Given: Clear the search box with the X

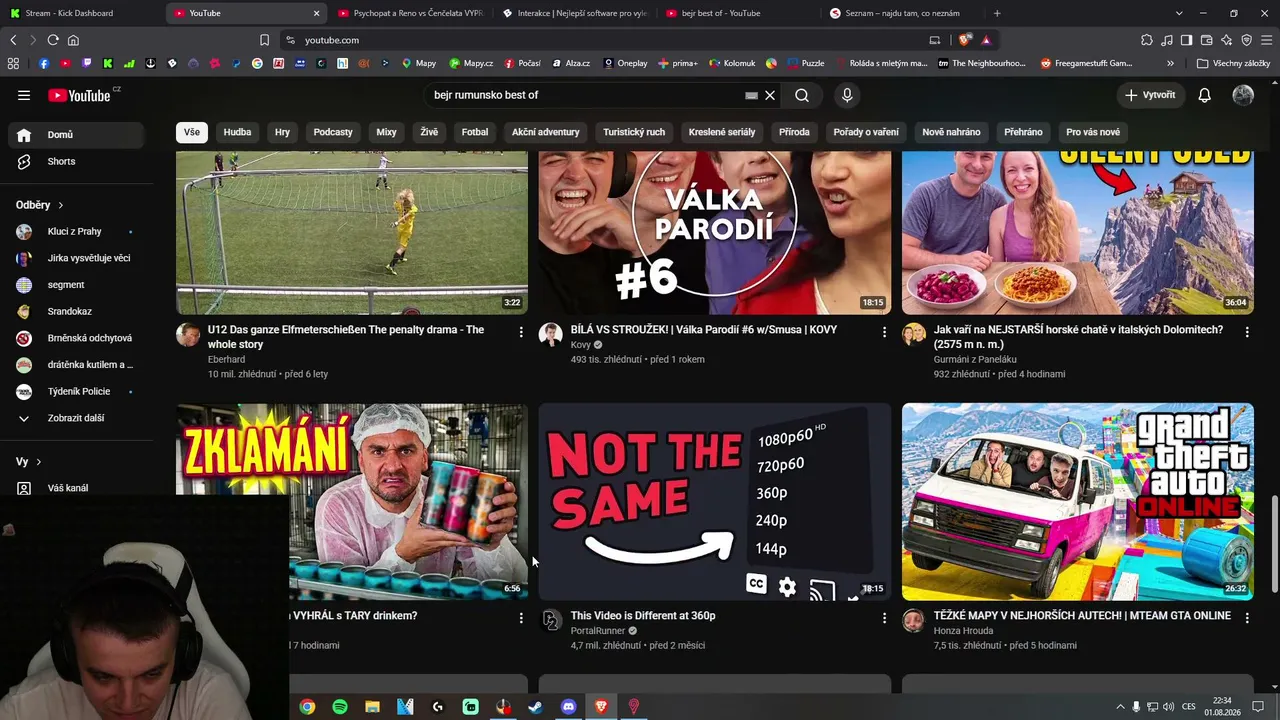Looking at the screenshot, I should pyautogui.click(x=770, y=95).
